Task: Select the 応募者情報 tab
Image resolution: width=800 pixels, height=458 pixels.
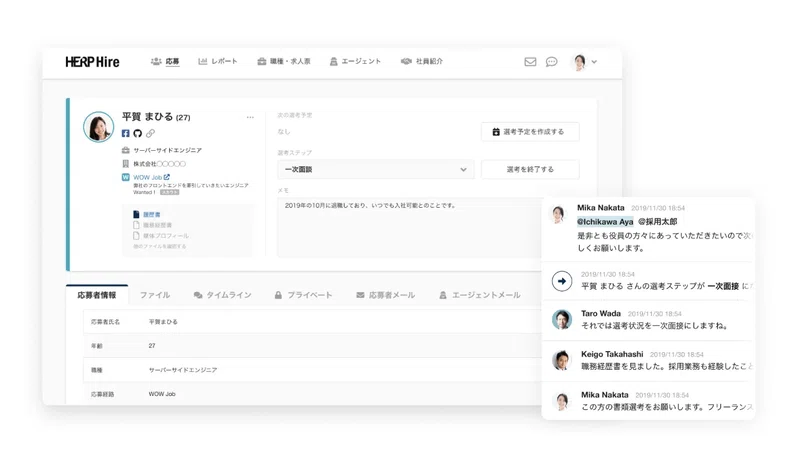Action: [x=97, y=295]
